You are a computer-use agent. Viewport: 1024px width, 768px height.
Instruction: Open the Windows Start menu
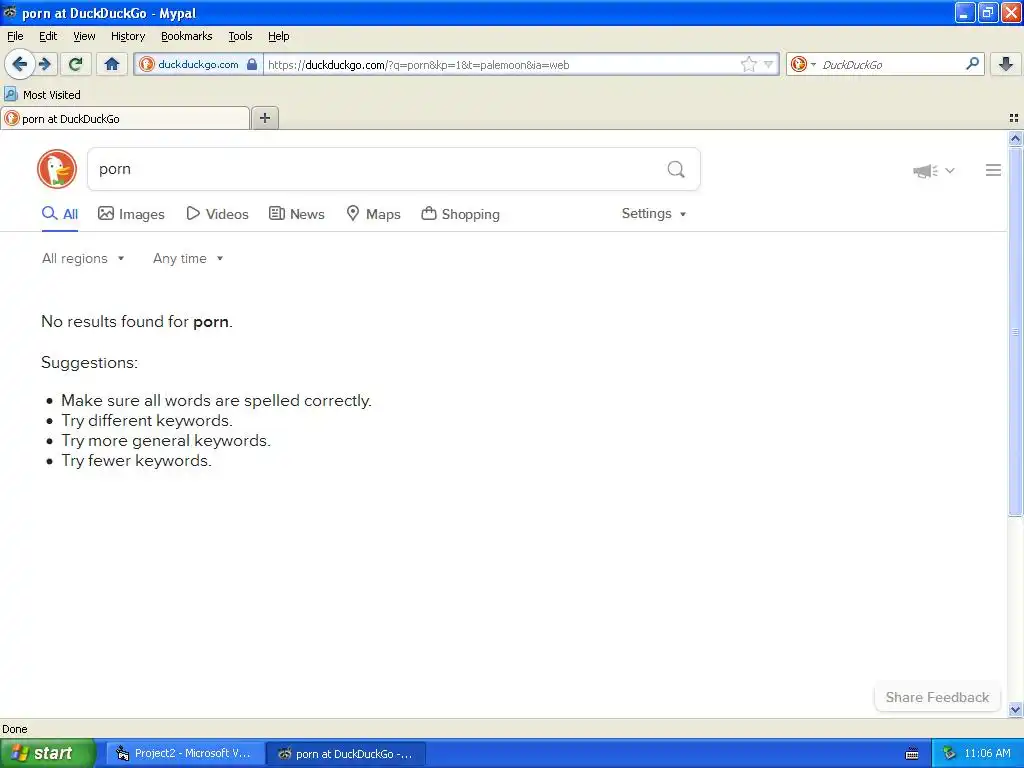(48, 754)
